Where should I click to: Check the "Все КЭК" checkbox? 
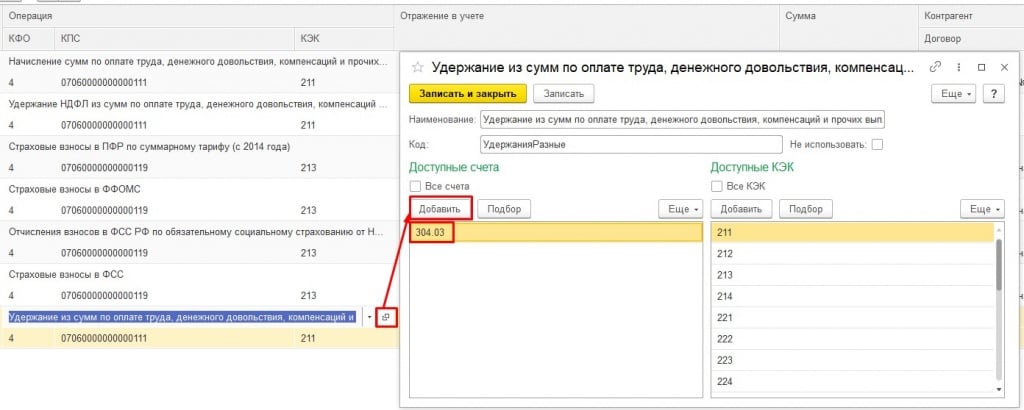coord(716,186)
